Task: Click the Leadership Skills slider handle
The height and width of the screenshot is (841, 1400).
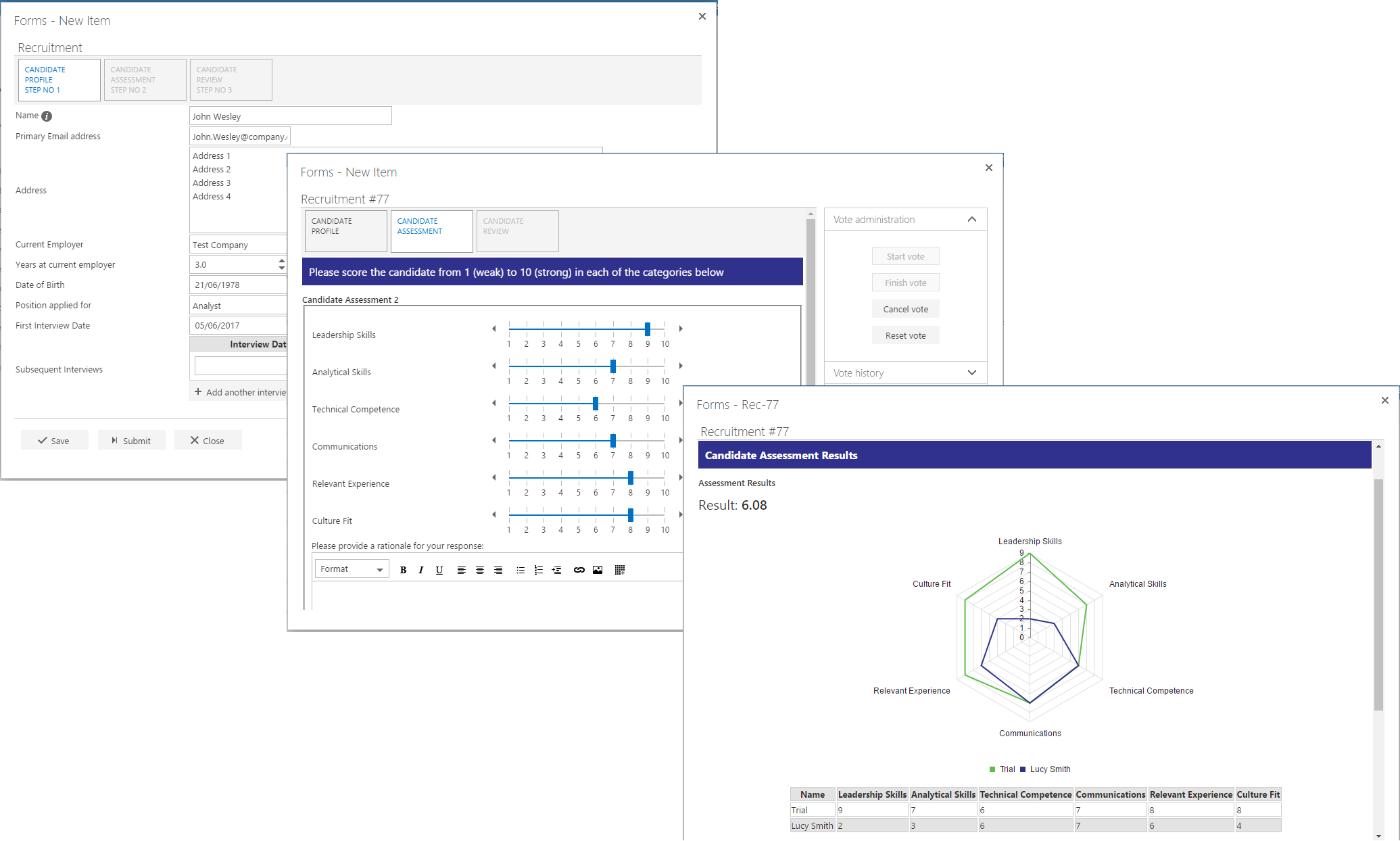Action: click(648, 329)
